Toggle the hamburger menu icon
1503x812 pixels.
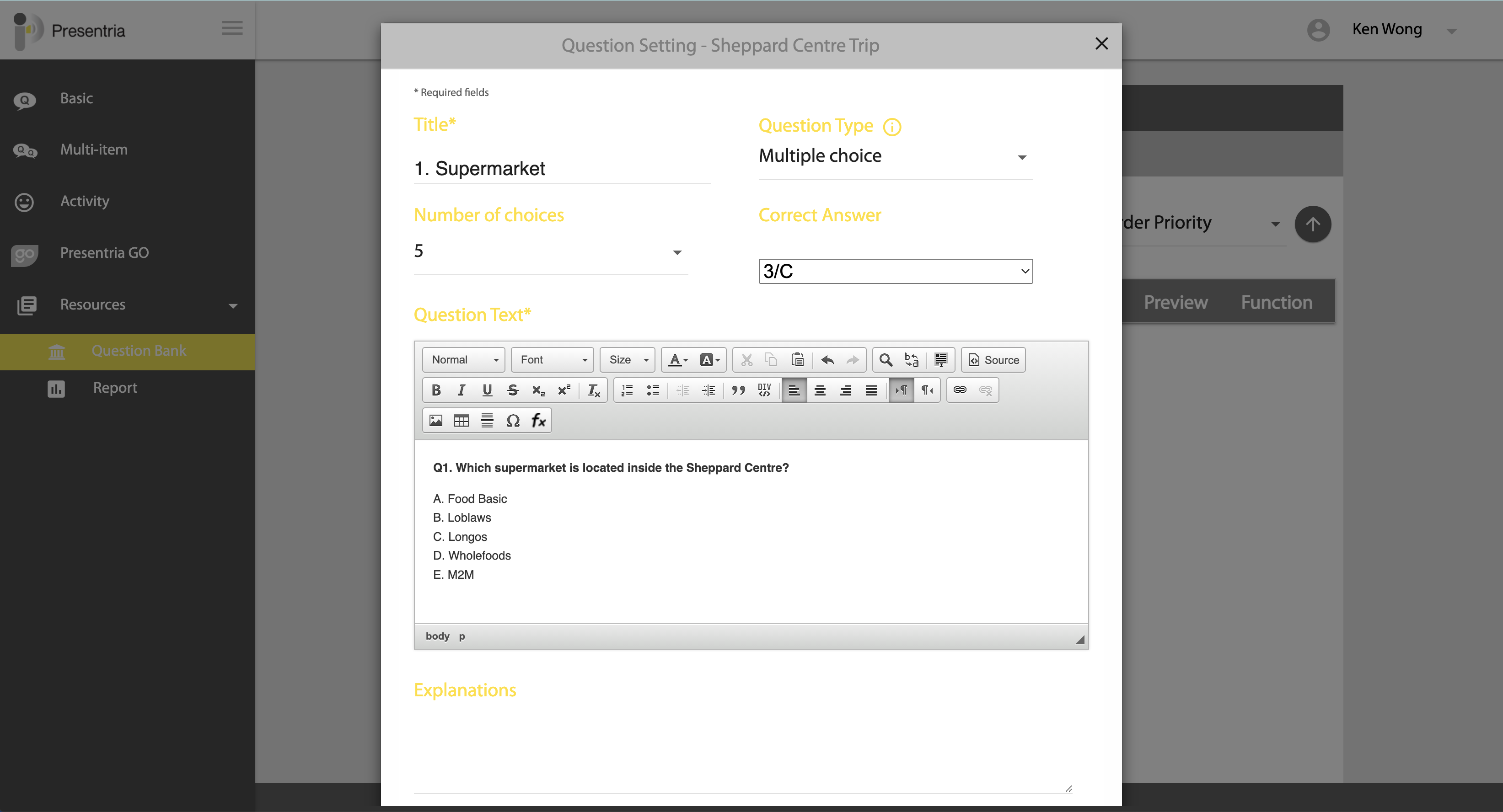tap(232, 28)
